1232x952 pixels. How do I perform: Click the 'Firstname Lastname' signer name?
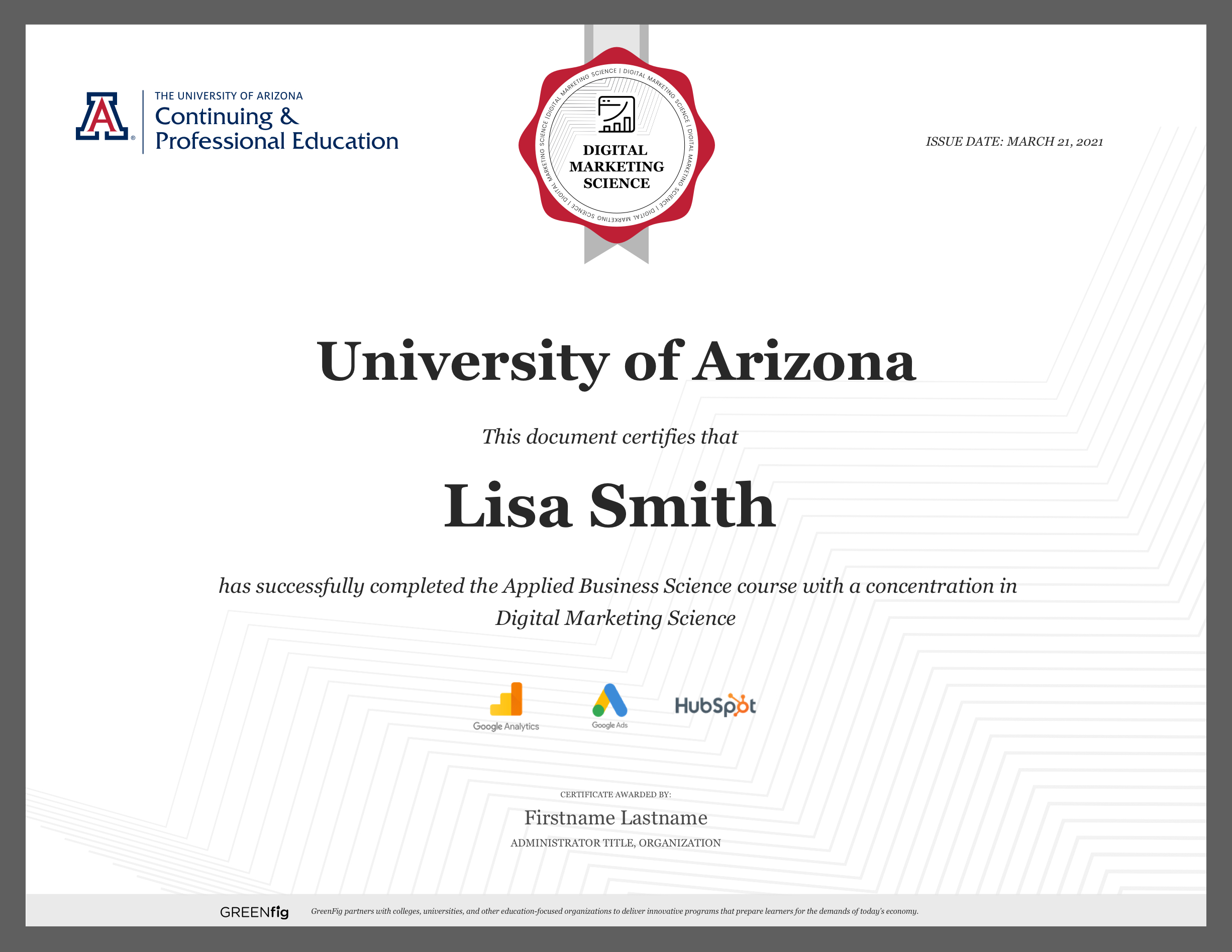[615, 818]
